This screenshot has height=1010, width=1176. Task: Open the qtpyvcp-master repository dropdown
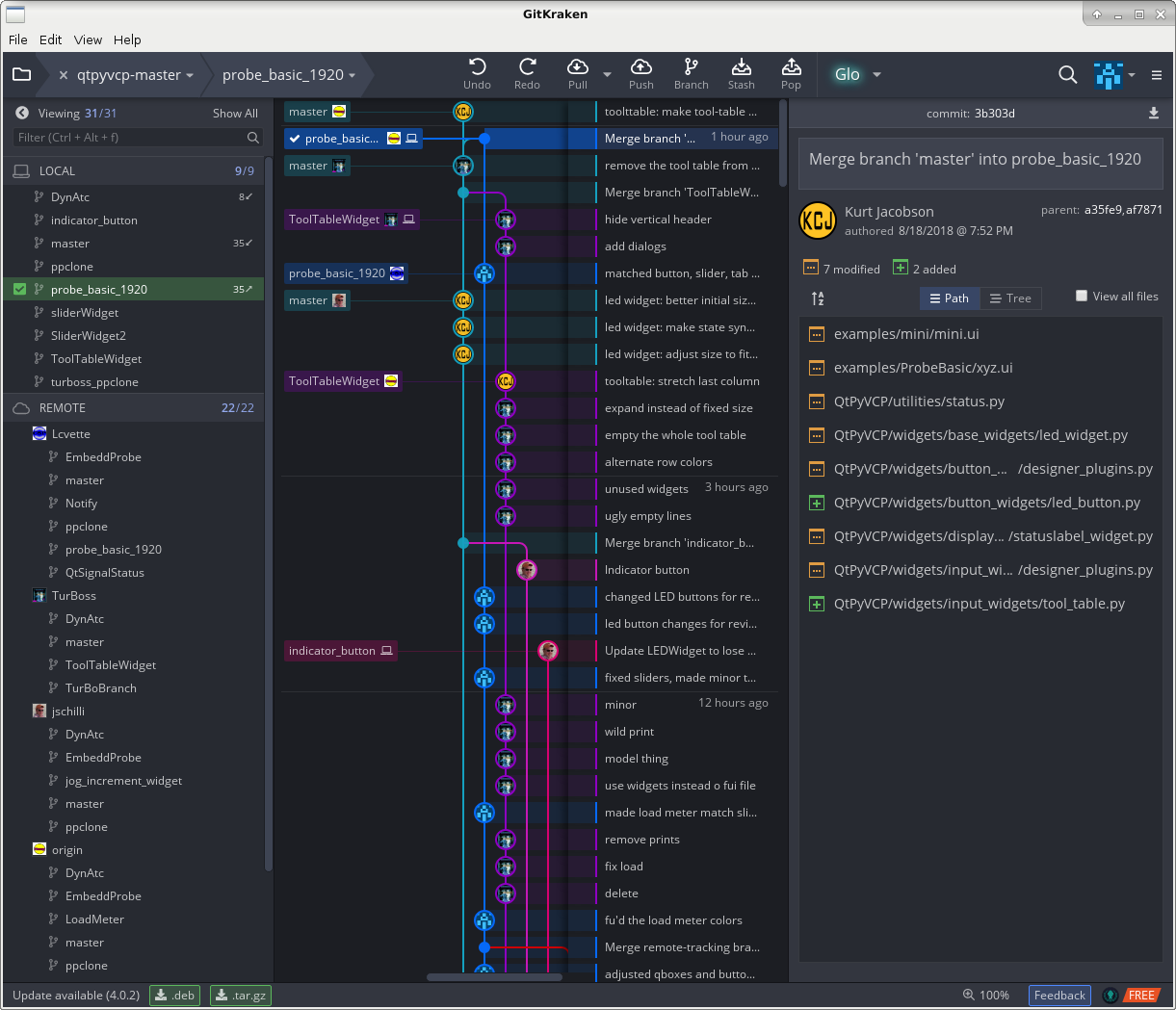(x=190, y=75)
